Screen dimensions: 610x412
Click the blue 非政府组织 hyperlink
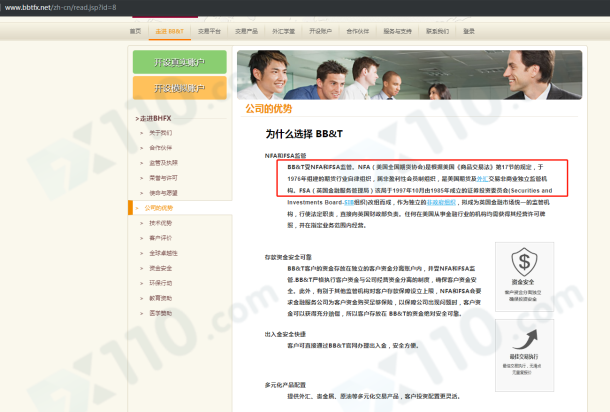(441, 203)
